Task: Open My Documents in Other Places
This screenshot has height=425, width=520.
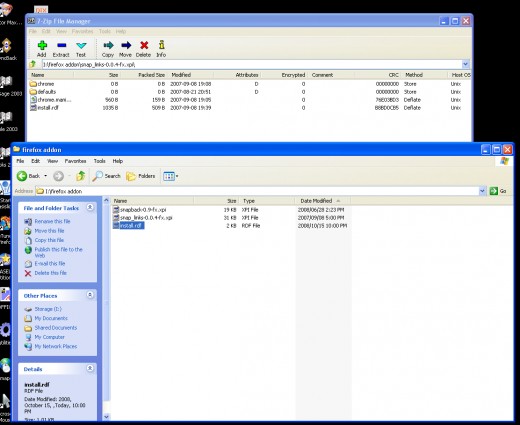Action: [x=51, y=318]
